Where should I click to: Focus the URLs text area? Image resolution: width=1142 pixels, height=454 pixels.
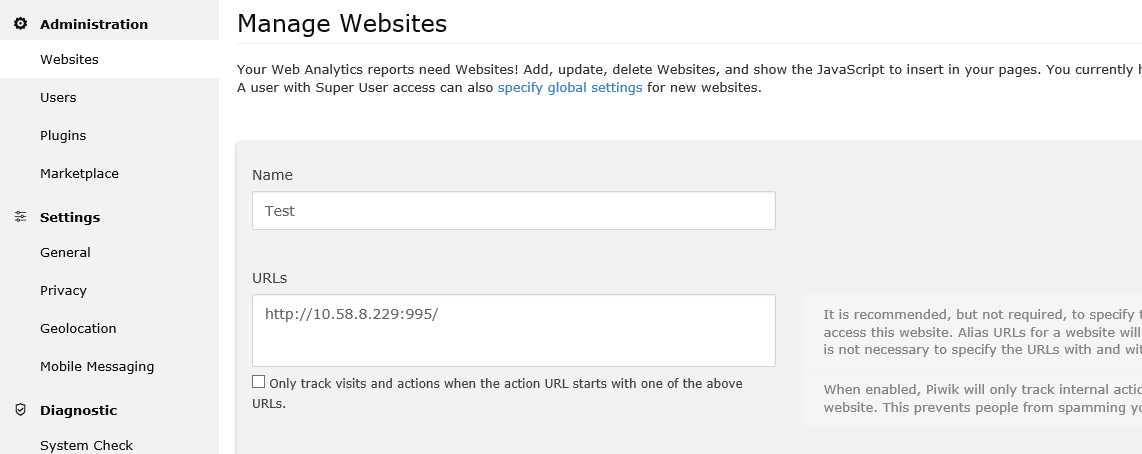click(513, 330)
